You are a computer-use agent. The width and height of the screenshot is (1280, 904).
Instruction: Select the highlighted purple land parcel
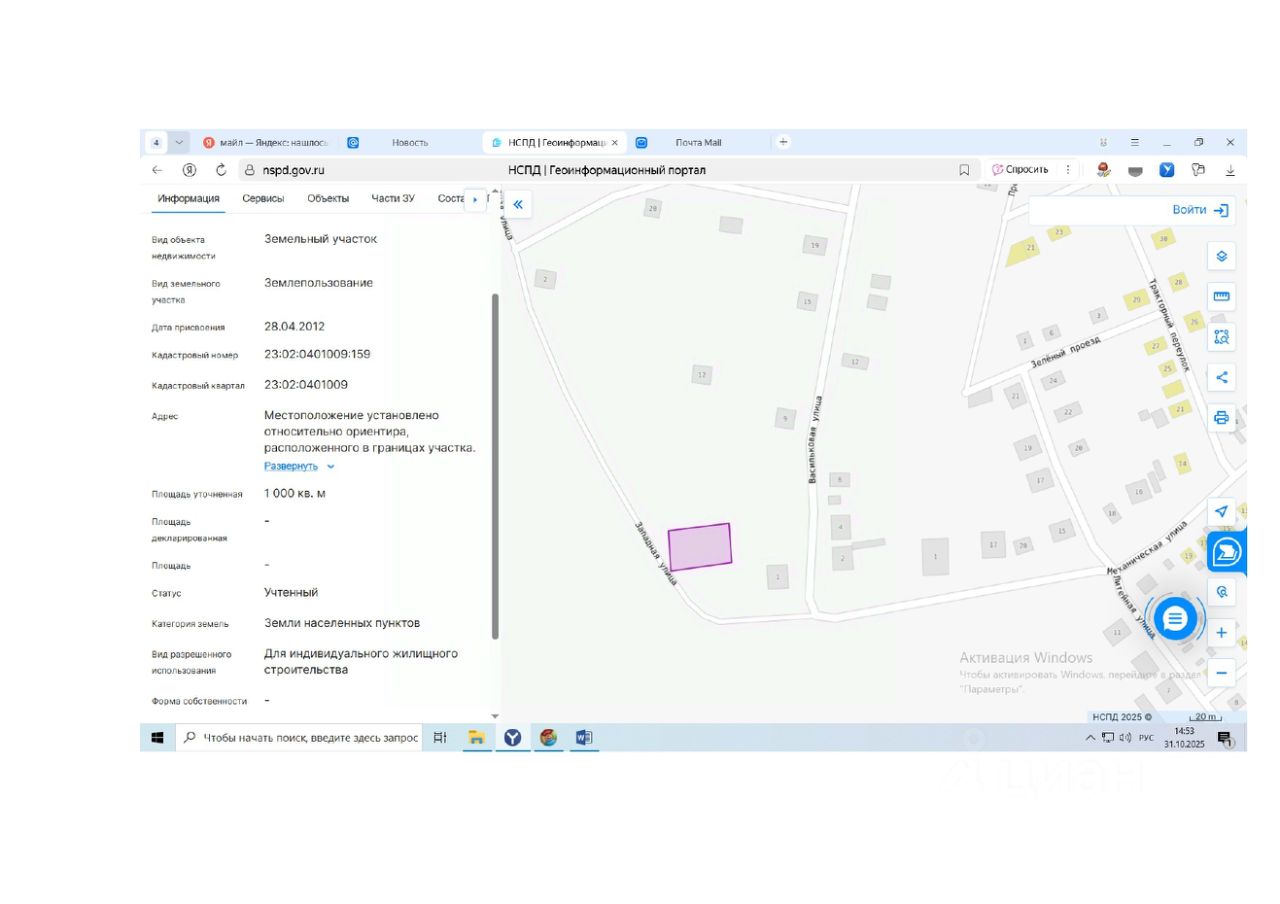click(x=699, y=547)
